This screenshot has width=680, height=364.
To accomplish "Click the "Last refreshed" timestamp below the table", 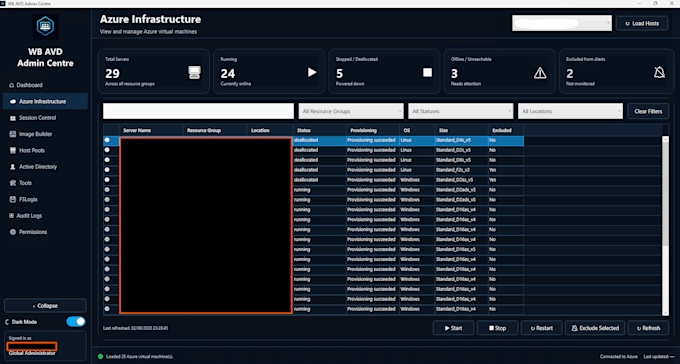I will (136, 328).
